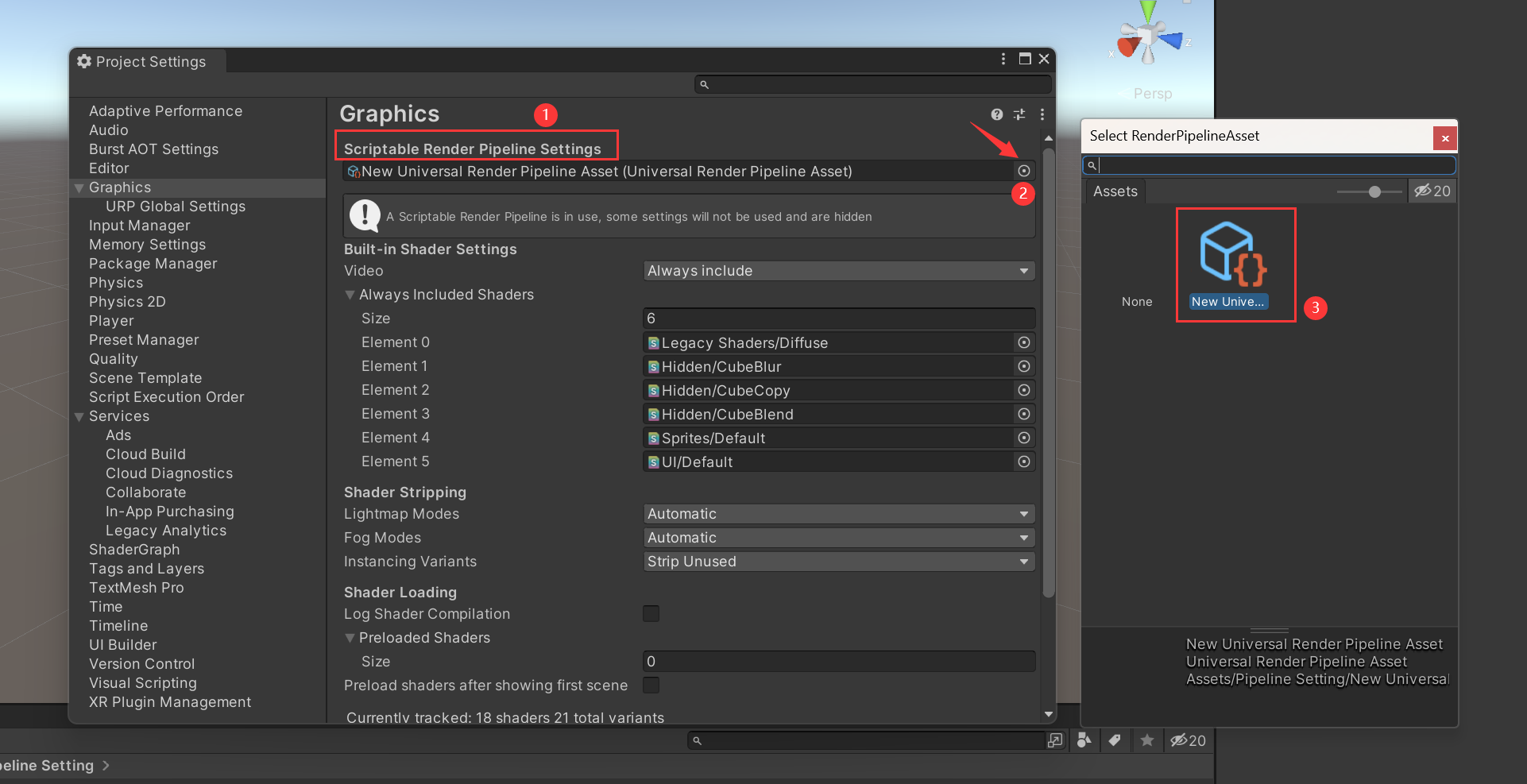
Task: Open Memory Settings in sidebar
Action: click(x=148, y=245)
